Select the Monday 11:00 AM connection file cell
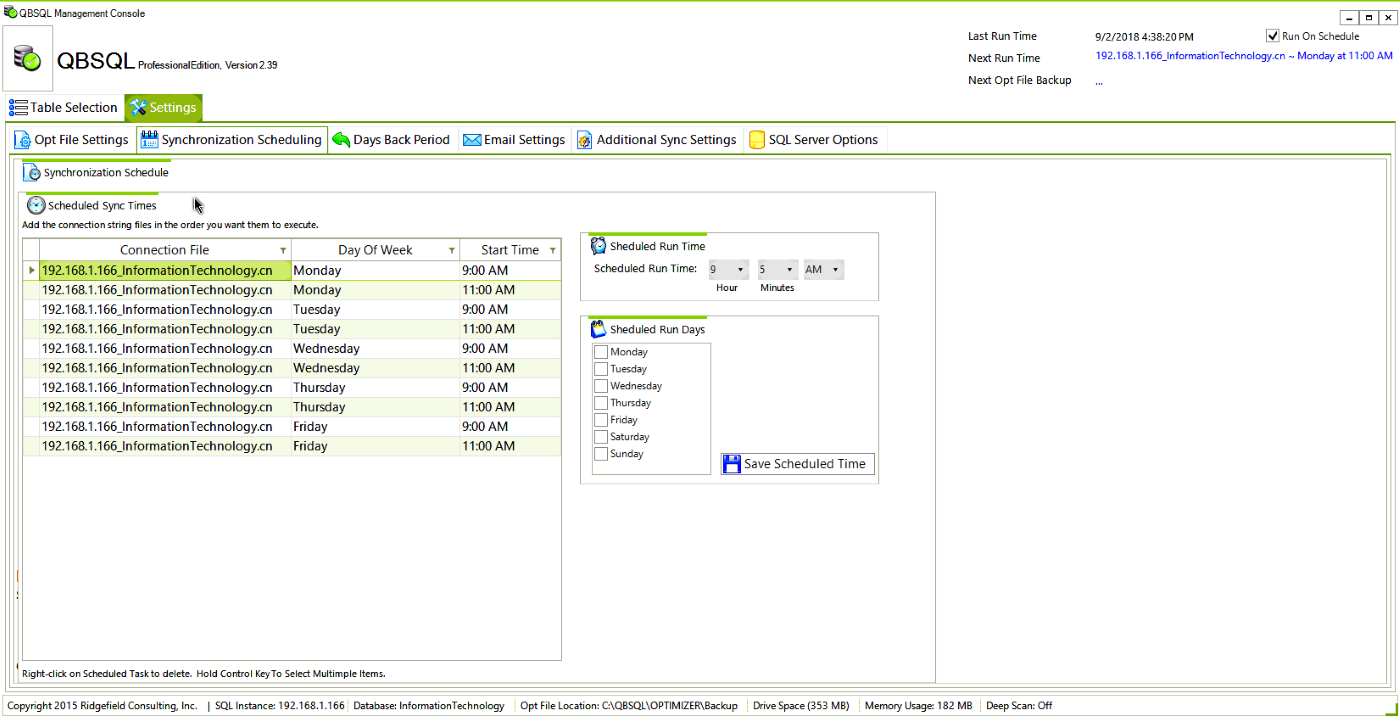This screenshot has width=1400, height=717. 165,290
